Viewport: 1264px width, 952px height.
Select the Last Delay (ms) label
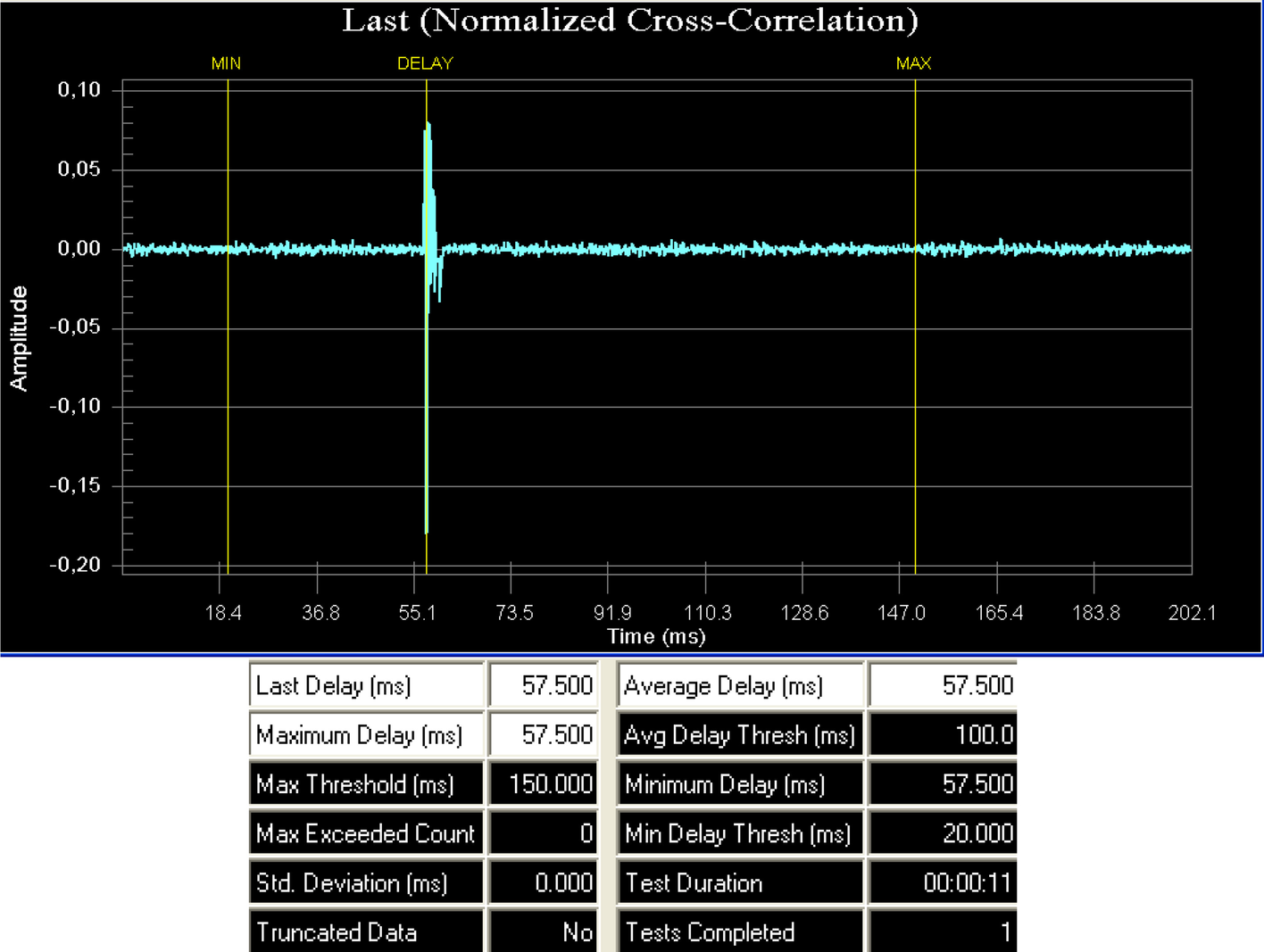[366, 685]
